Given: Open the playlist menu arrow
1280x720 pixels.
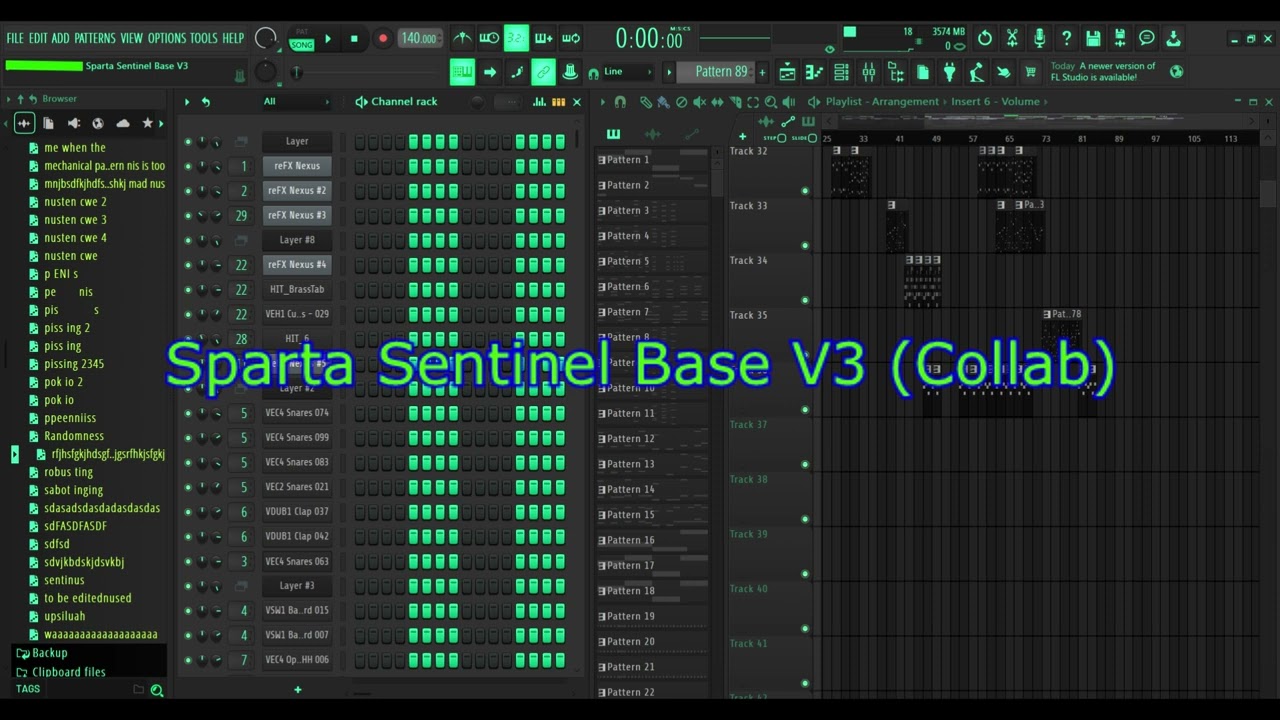Looking at the screenshot, I should click(x=602, y=102).
